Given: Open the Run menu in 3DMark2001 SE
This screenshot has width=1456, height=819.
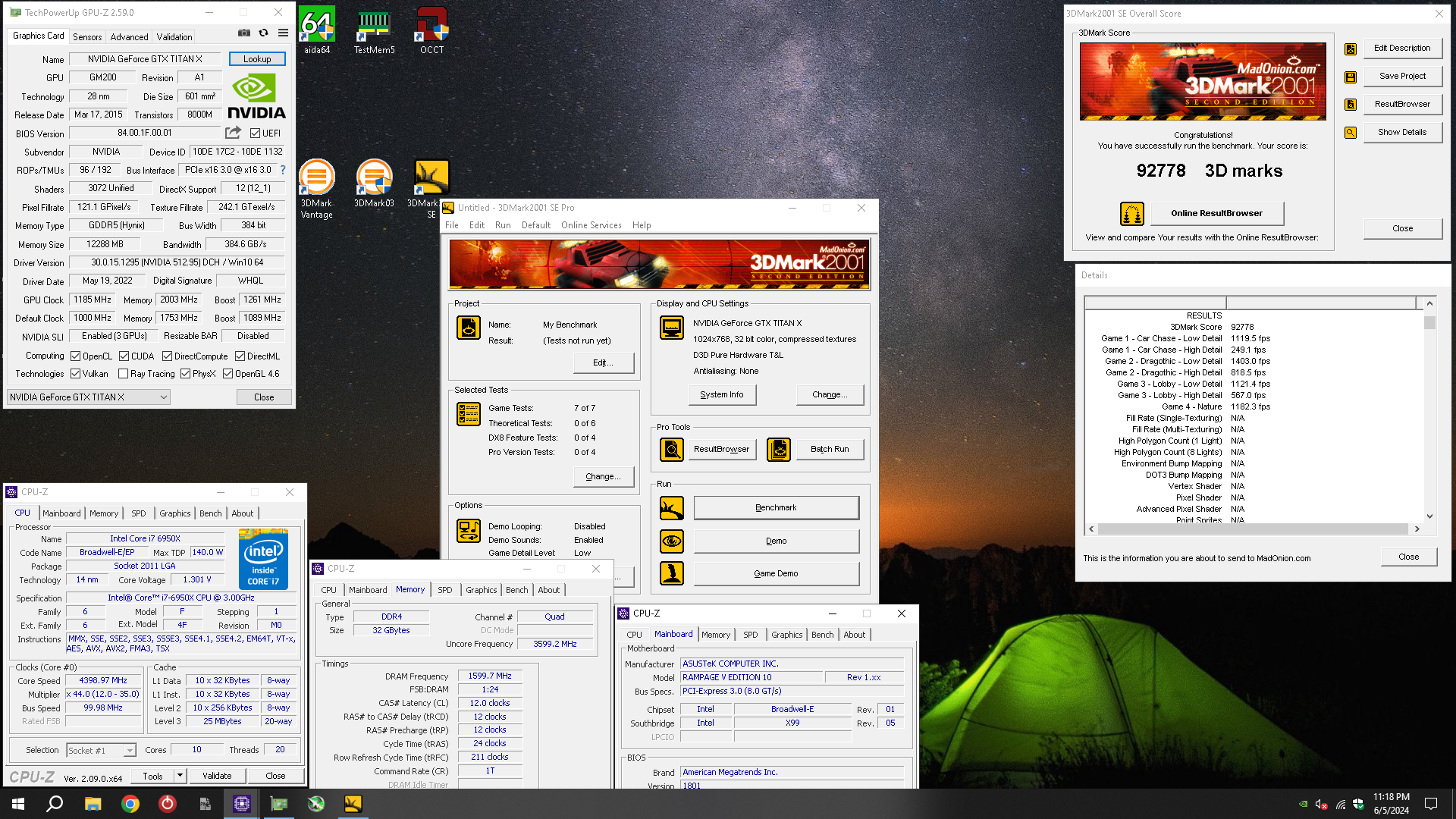Looking at the screenshot, I should click(503, 225).
